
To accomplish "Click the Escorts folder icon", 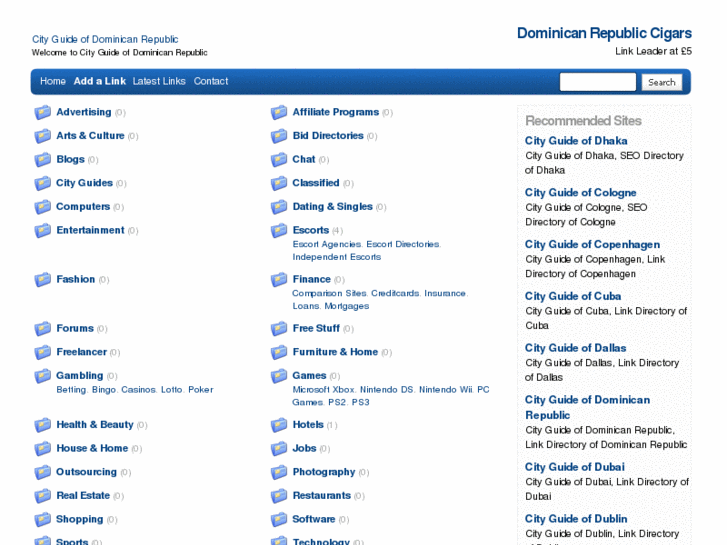I will pos(279,231).
